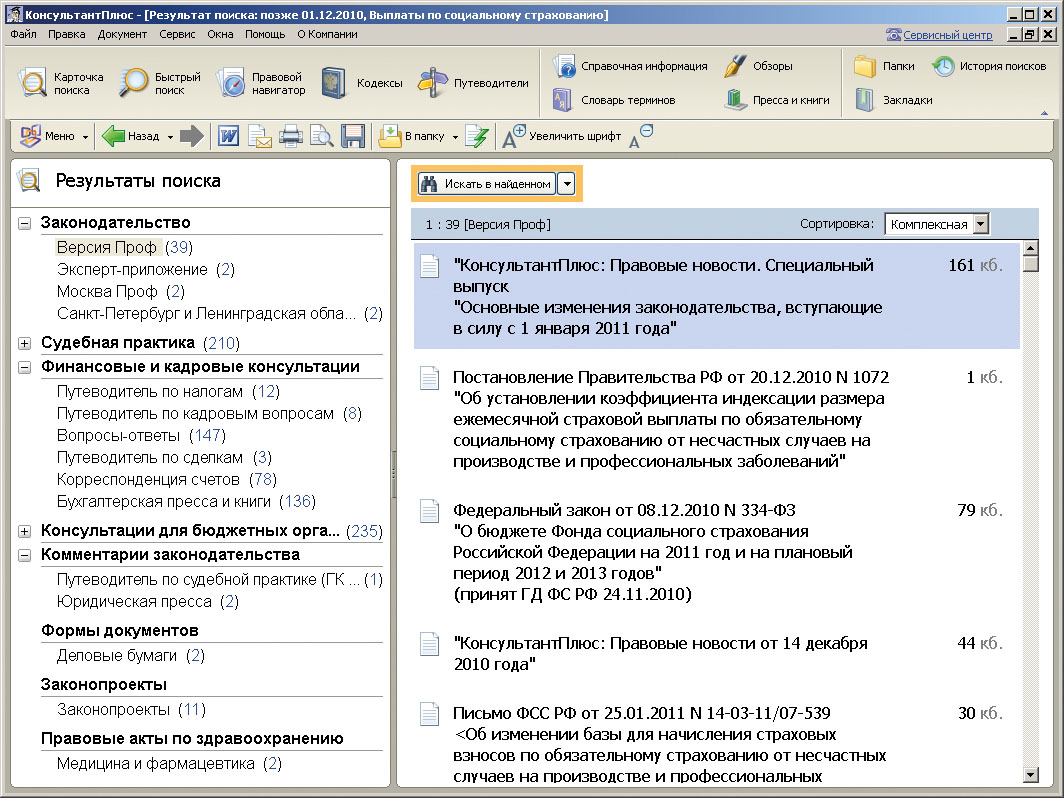Collapse Финансовые и кадровые консультации
Image resolution: width=1064 pixels, height=798 pixels.
[24, 367]
